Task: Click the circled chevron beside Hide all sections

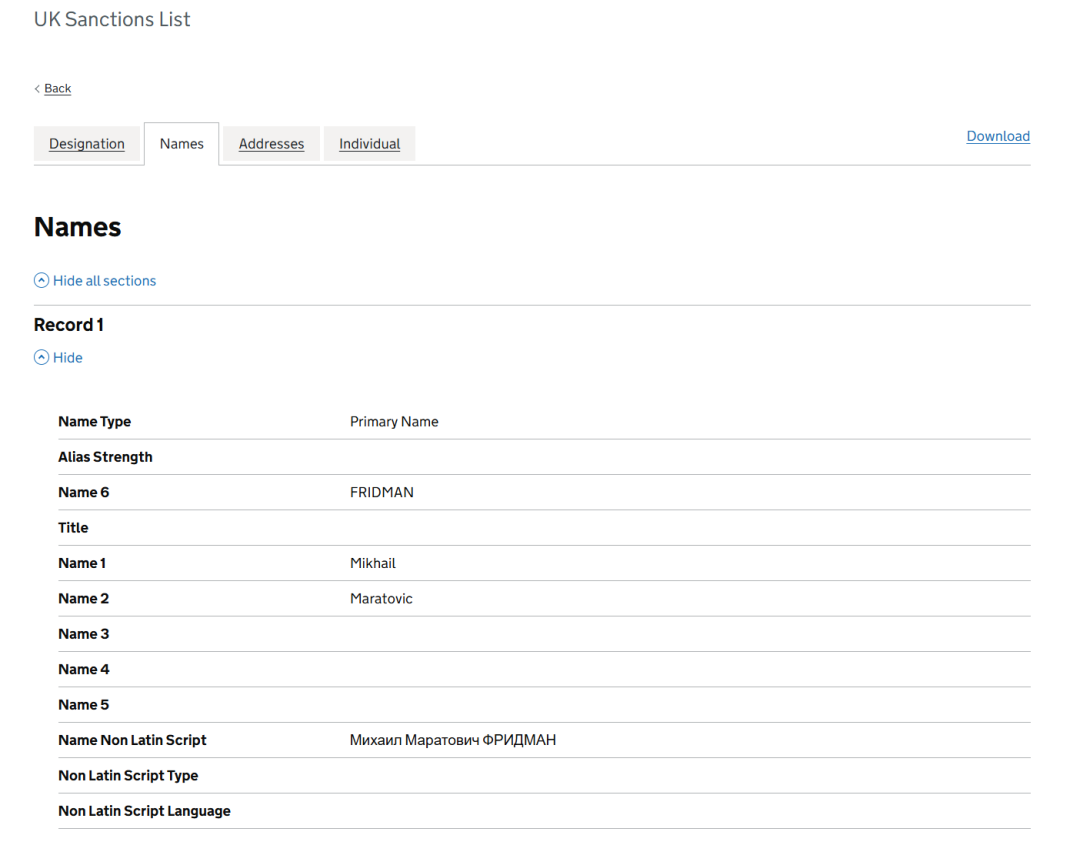Action: 41,281
